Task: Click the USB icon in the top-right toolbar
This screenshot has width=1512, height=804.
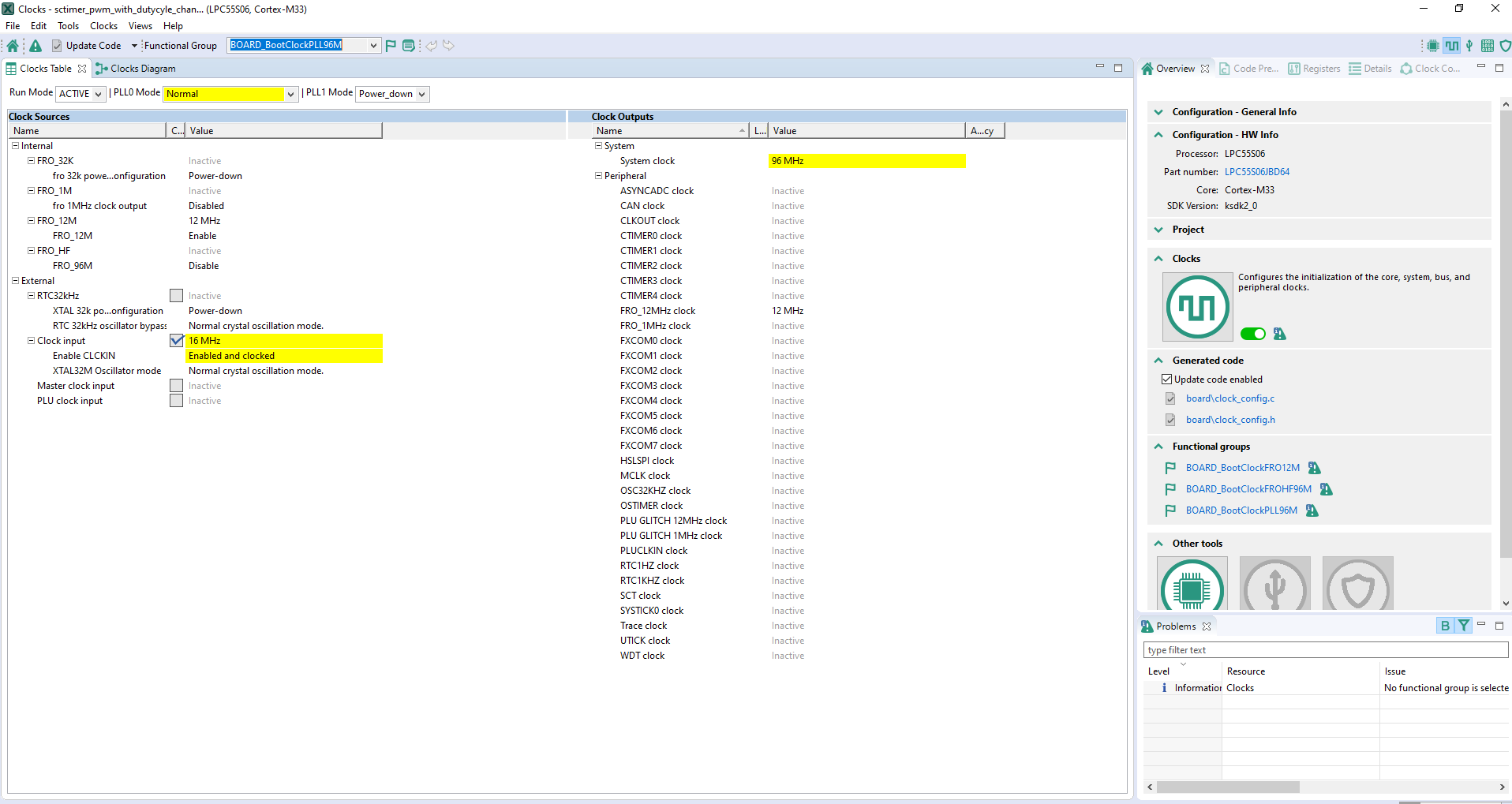Action: tap(1469, 46)
